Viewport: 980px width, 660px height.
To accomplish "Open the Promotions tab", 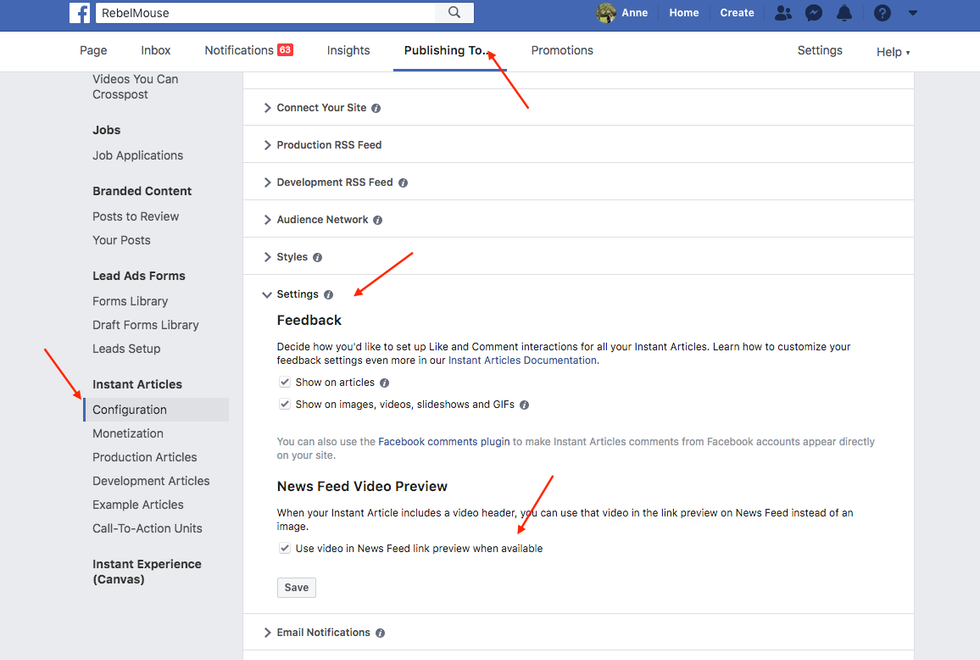I will coord(561,51).
